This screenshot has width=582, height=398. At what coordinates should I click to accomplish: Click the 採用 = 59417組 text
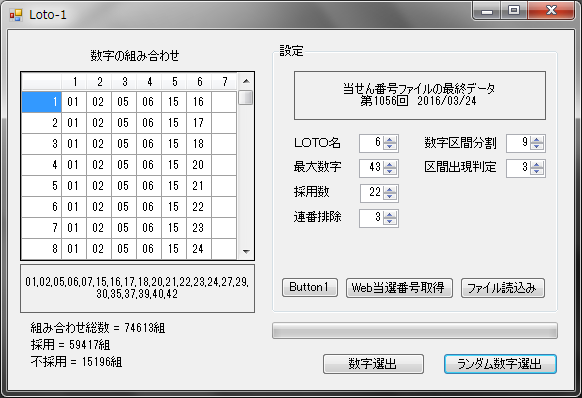pyautogui.click(x=71, y=345)
